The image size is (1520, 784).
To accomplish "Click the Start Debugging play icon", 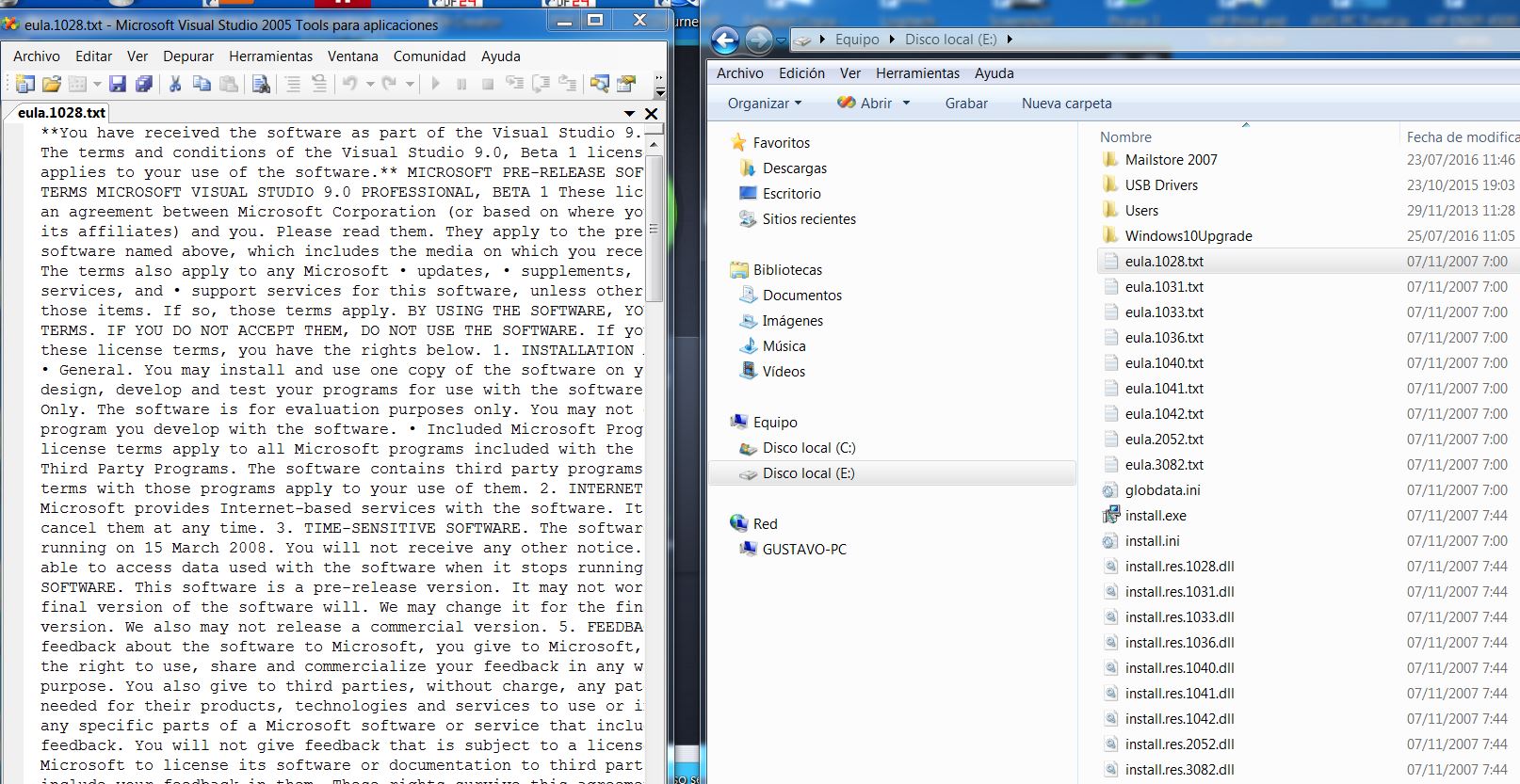I will [x=435, y=84].
